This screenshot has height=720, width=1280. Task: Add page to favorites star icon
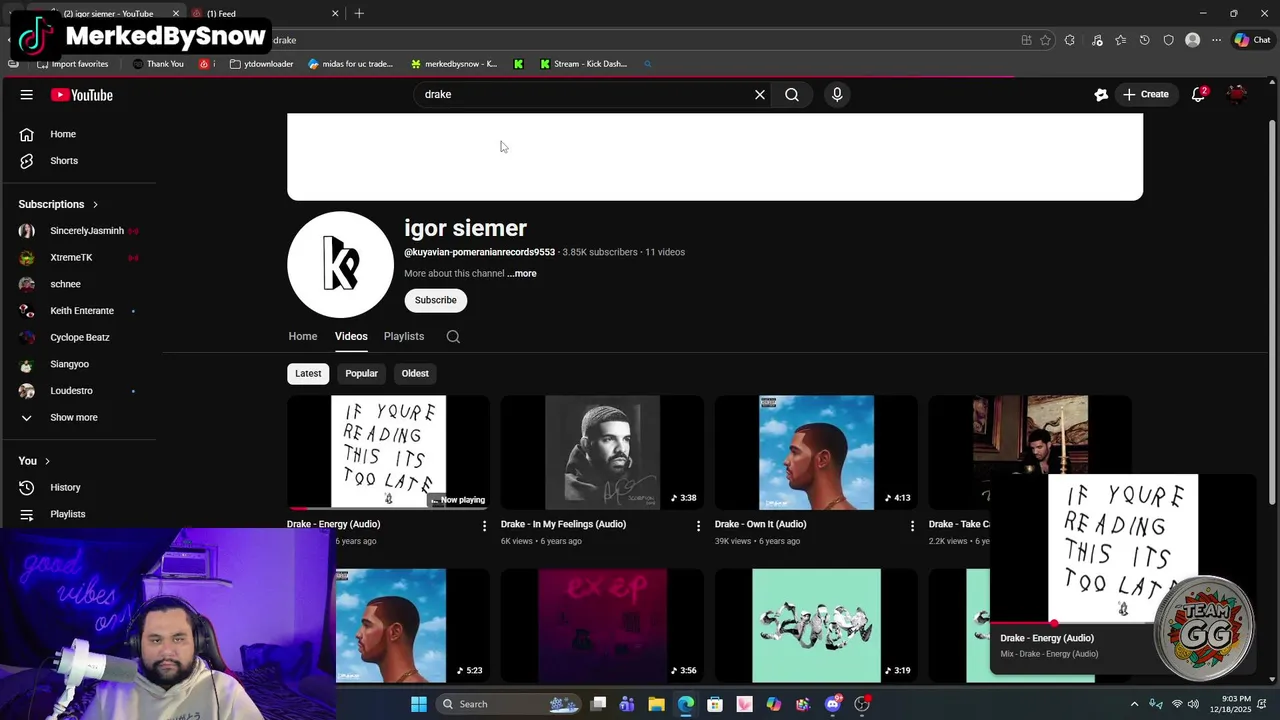[1045, 41]
